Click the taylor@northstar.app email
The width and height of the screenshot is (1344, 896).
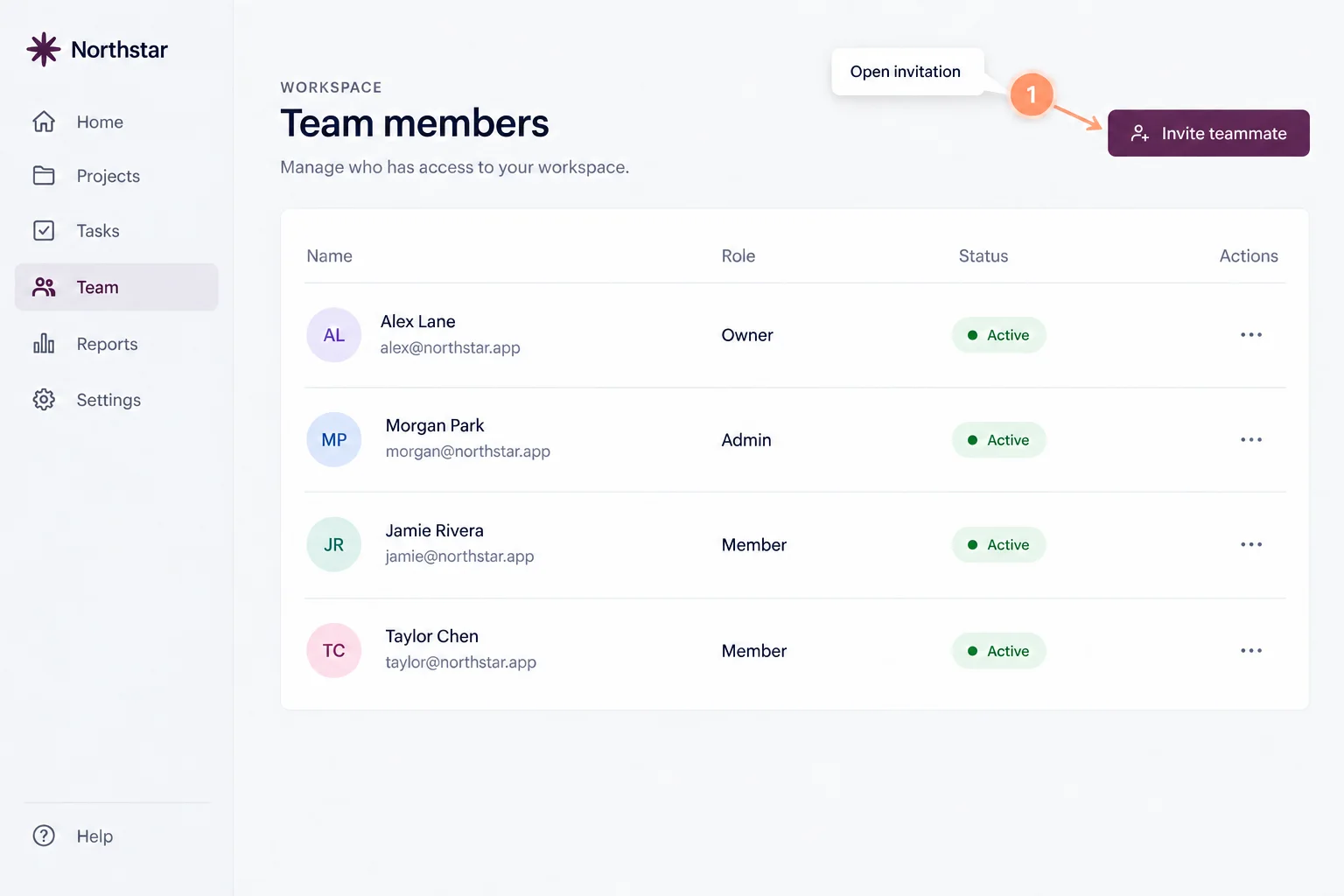[x=460, y=662]
